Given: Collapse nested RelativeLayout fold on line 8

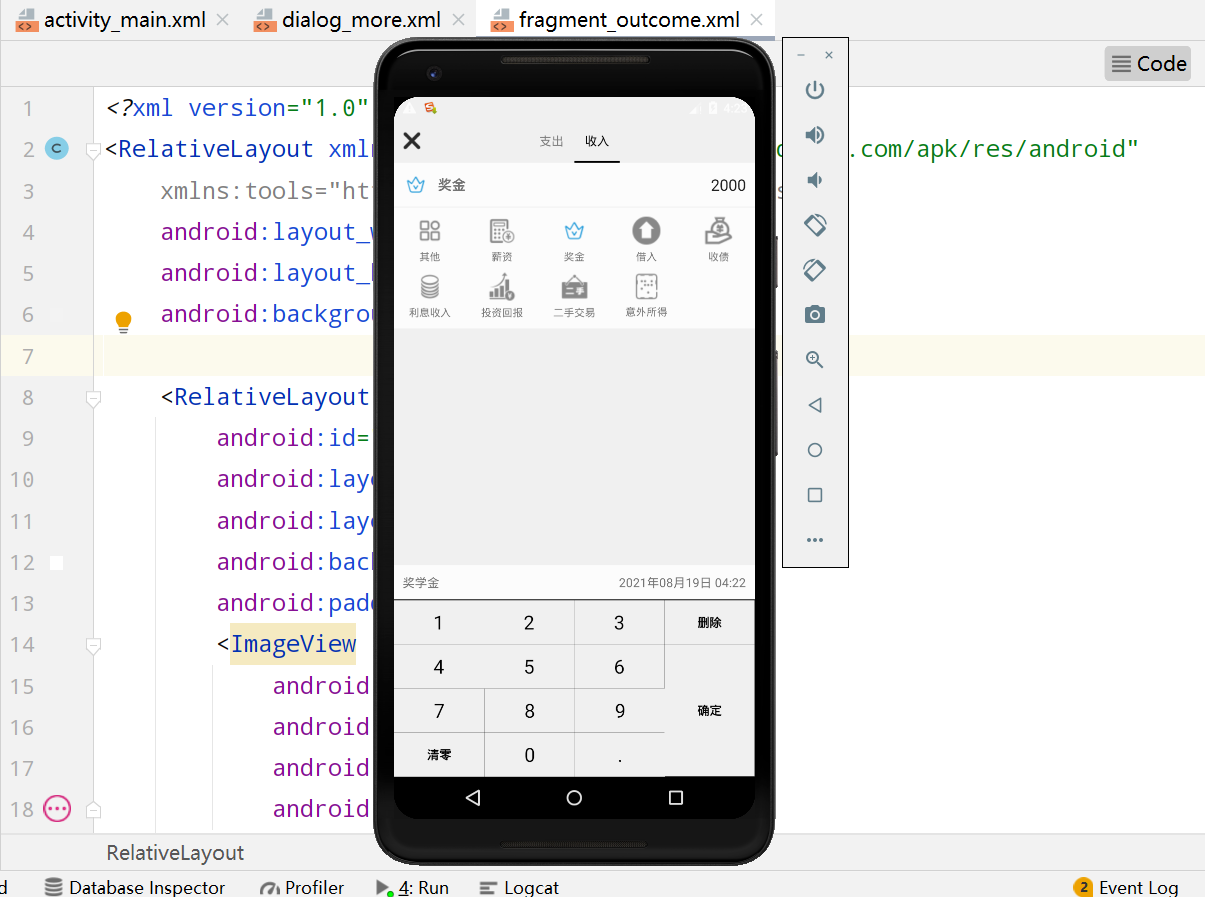Looking at the screenshot, I should [93, 398].
